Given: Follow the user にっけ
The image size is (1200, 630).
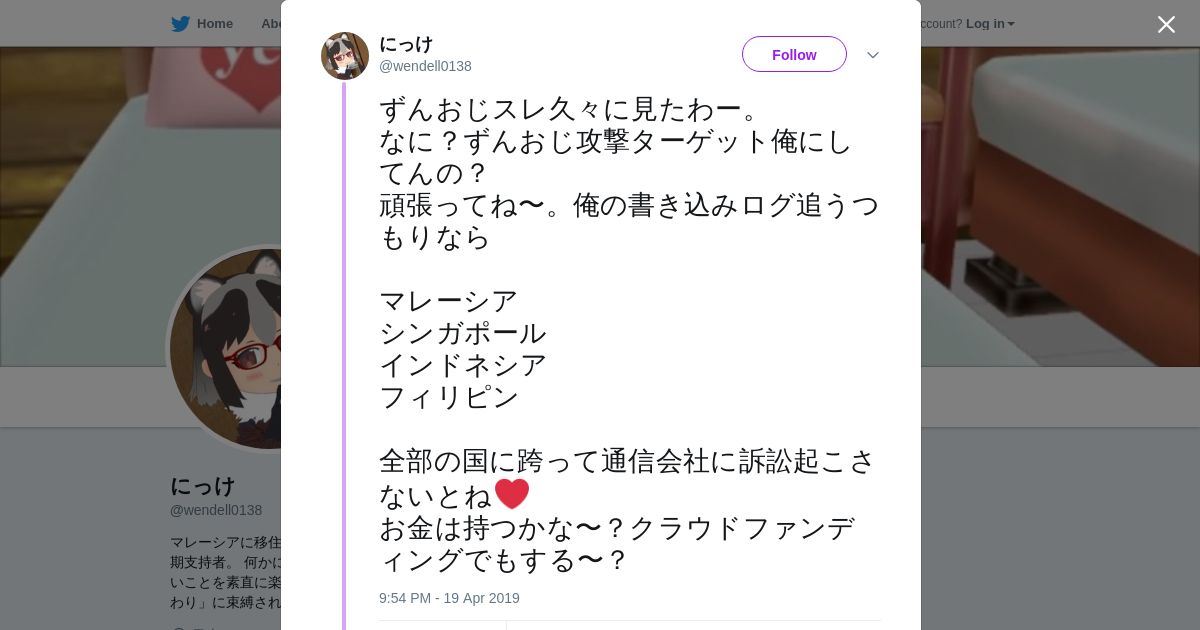Looking at the screenshot, I should [x=794, y=54].
